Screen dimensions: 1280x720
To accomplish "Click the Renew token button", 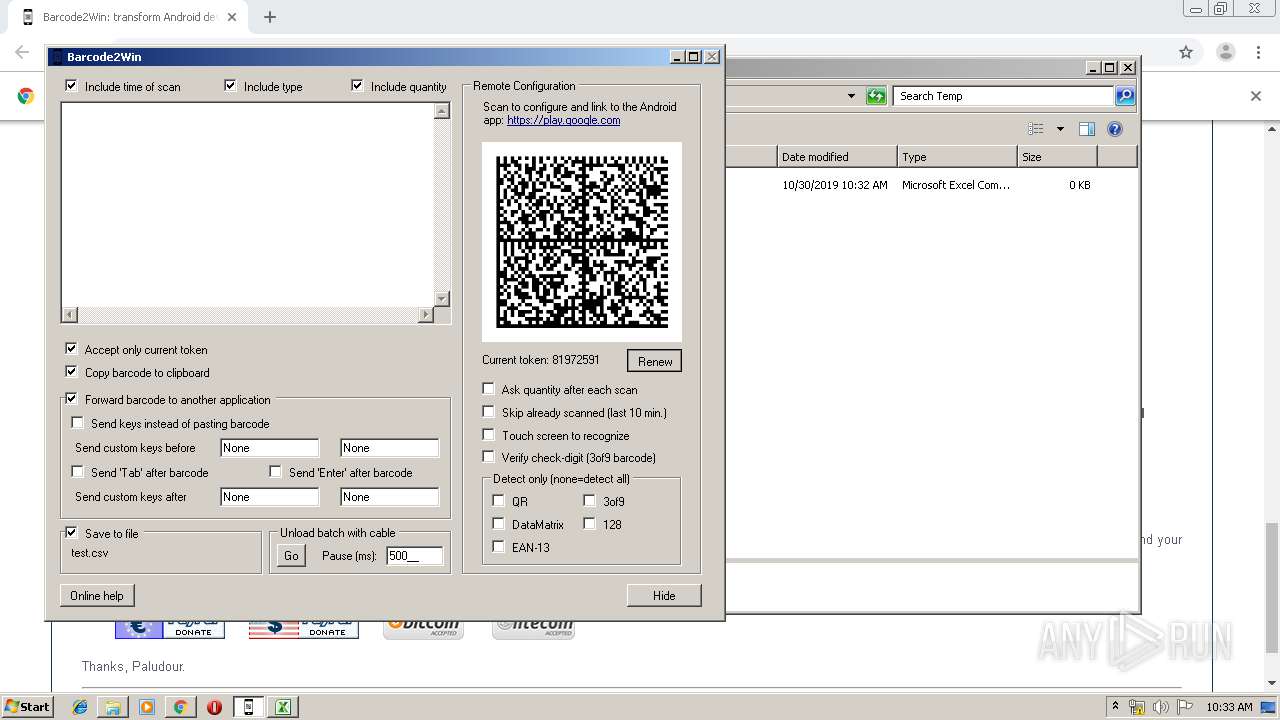I will pos(655,361).
